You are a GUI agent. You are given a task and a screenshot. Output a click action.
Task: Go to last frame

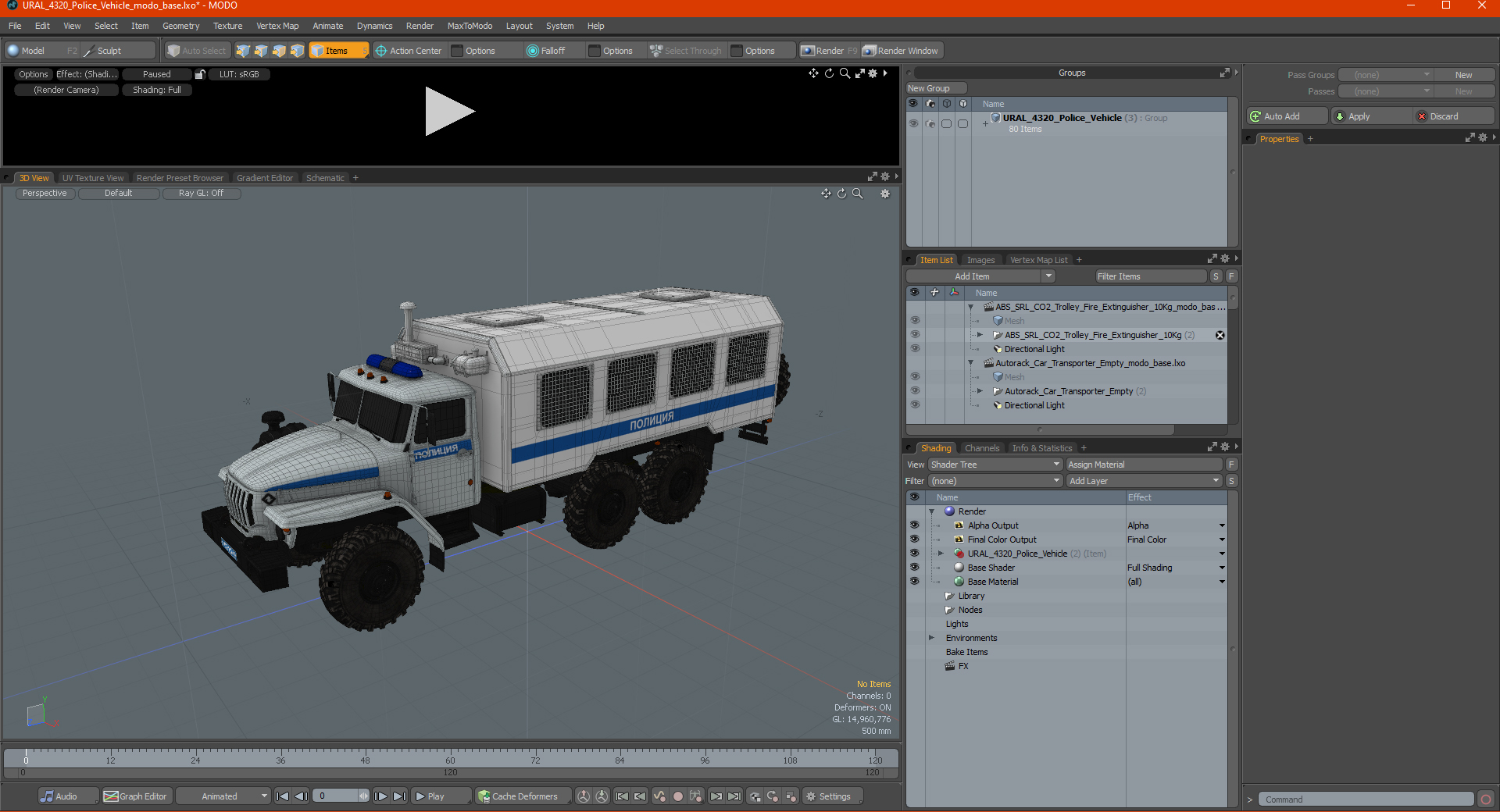tap(399, 796)
